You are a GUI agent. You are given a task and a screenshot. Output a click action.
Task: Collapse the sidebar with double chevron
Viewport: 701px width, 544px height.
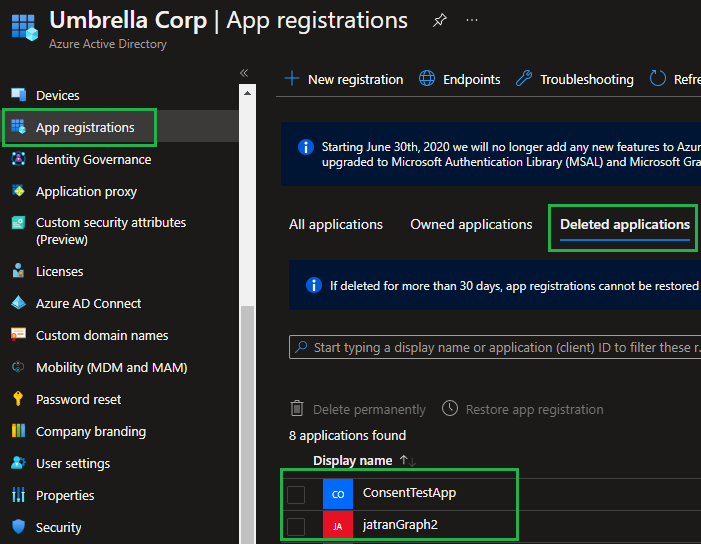(244, 73)
